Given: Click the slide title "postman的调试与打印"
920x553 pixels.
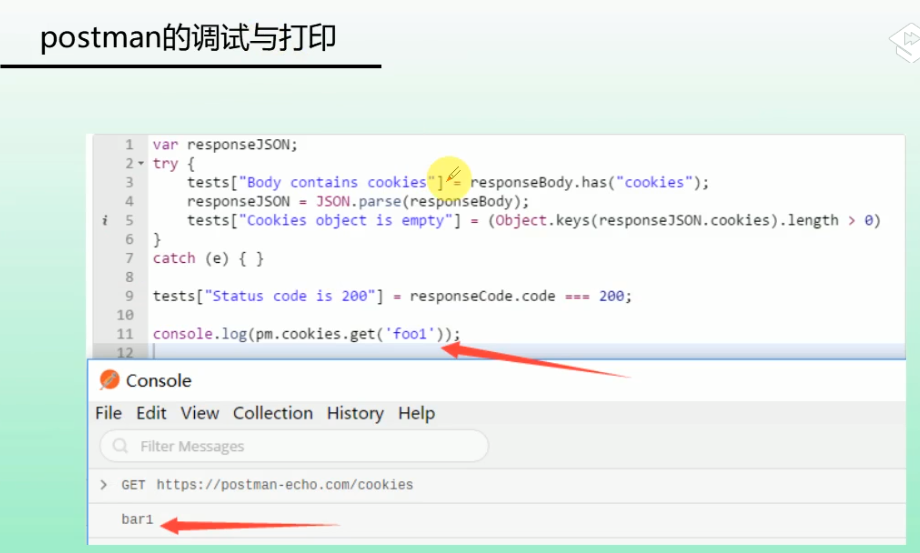Looking at the screenshot, I should (x=188, y=38).
